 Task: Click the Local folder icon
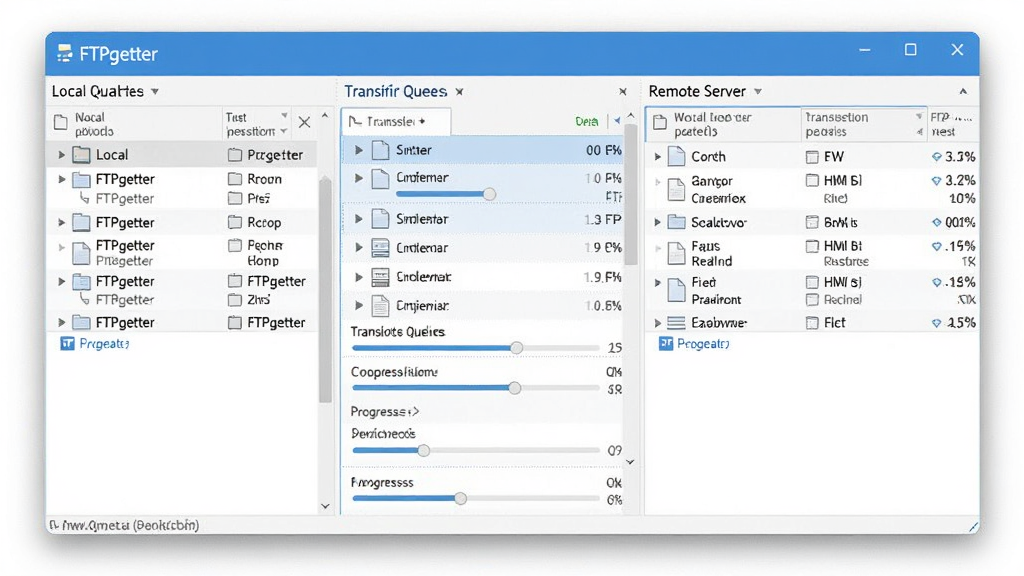tap(81, 155)
